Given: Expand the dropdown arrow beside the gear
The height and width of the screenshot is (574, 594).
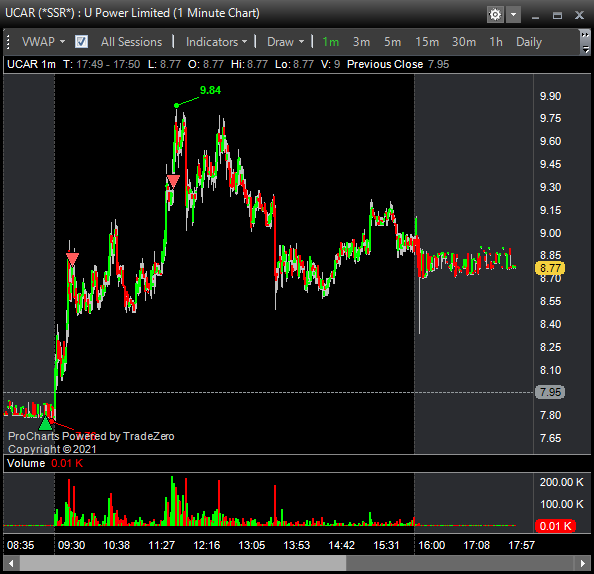Looking at the screenshot, I should [x=513, y=15].
